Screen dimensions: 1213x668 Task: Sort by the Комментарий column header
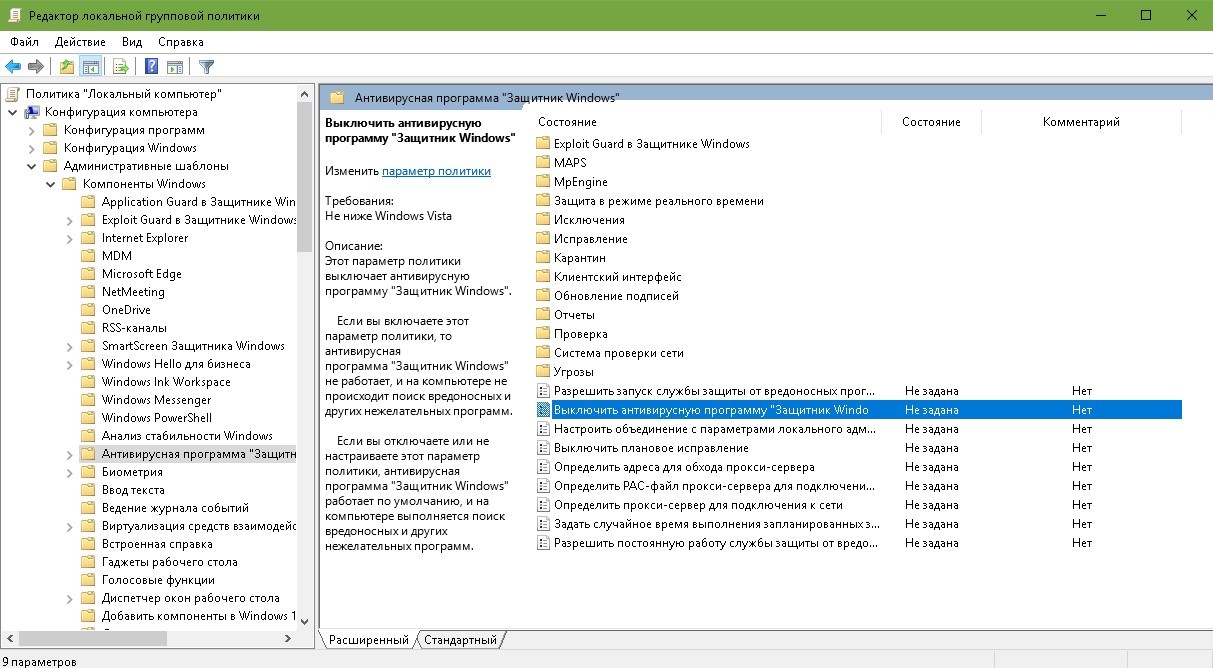click(1081, 122)
